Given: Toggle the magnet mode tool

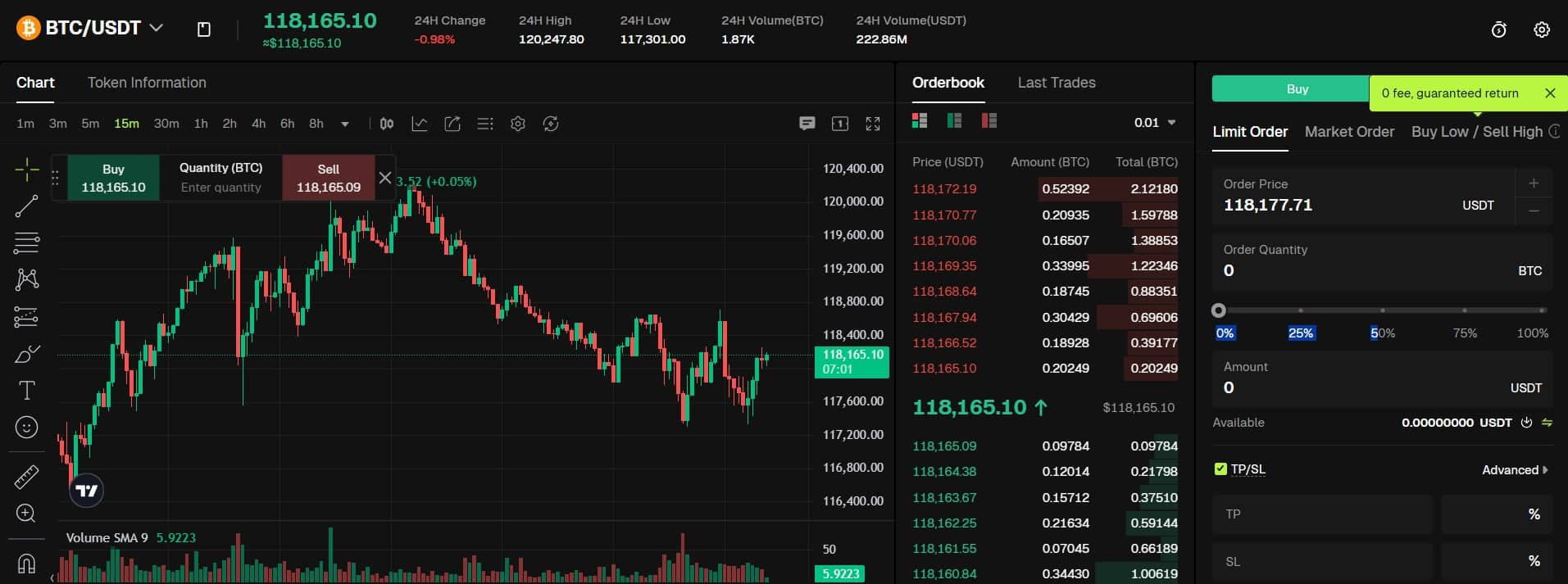Looking at the screenshot, I should [27, 564].
